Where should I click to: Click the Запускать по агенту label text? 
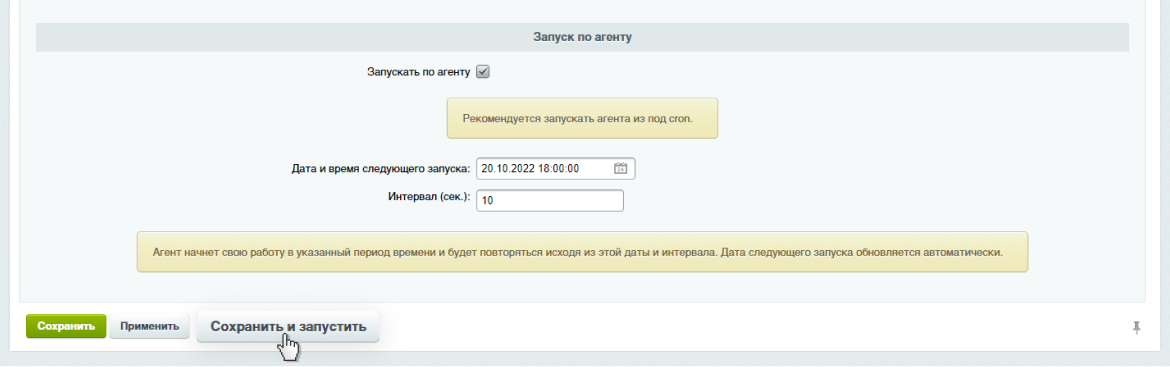[419, 72]
